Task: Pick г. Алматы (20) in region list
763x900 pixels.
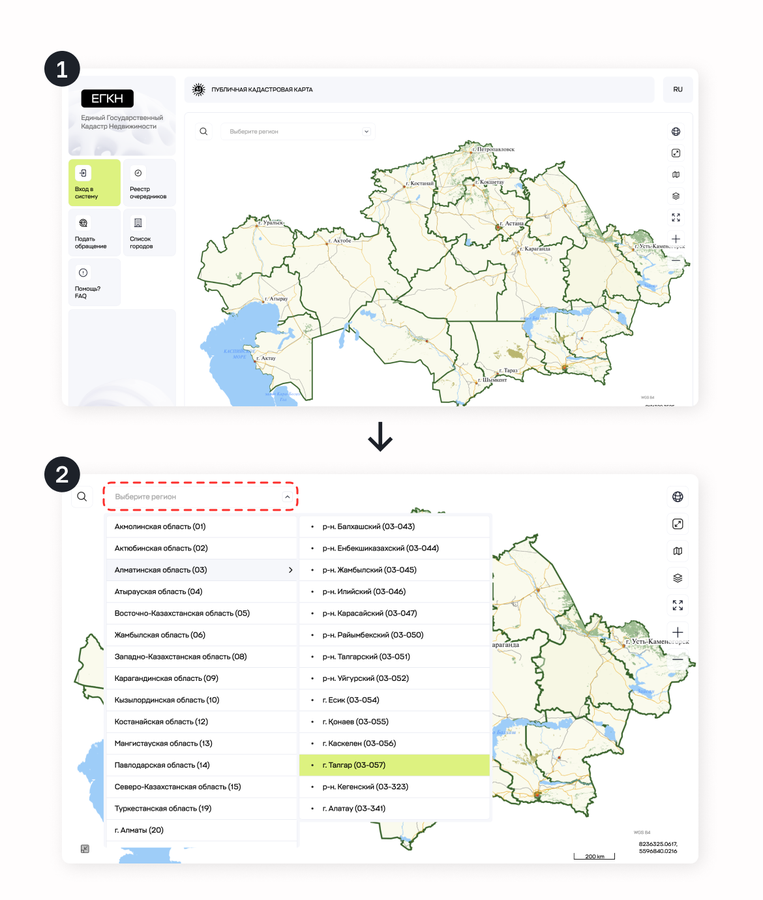Action: (139, 830)
